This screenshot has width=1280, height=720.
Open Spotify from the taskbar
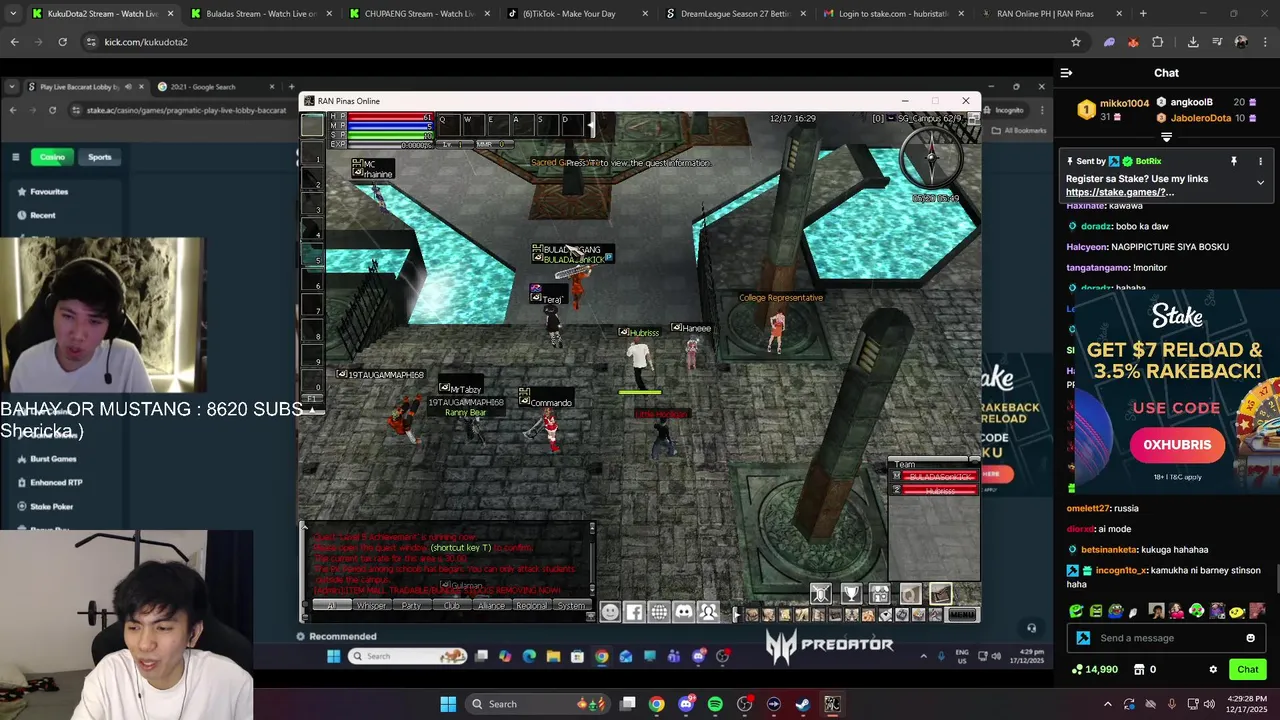[x=715, y=704]
